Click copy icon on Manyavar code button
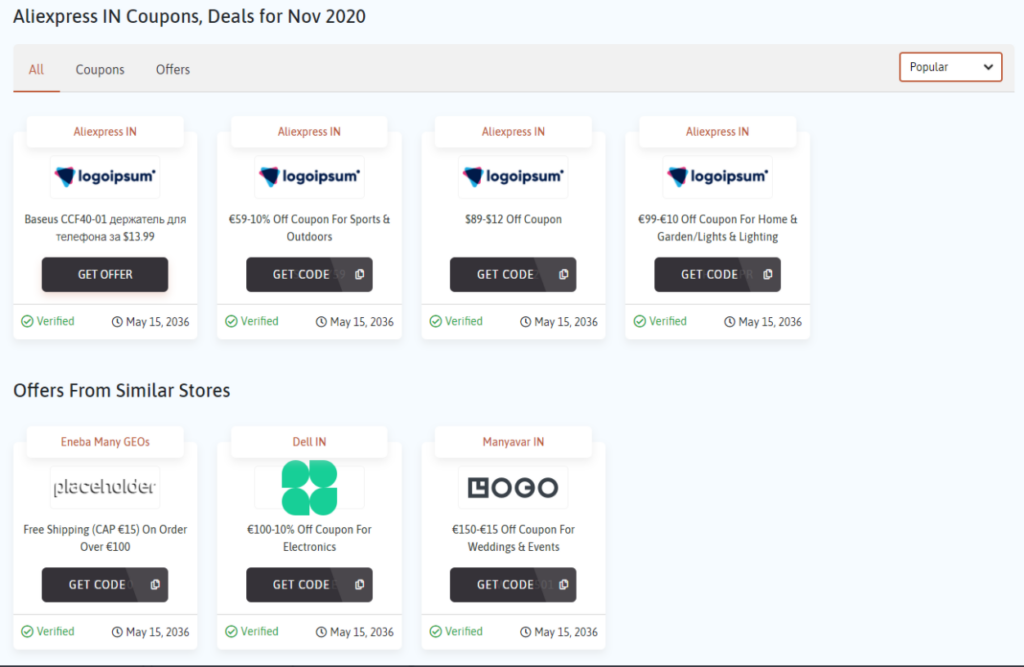1024x667 pixels. point(564,585)
